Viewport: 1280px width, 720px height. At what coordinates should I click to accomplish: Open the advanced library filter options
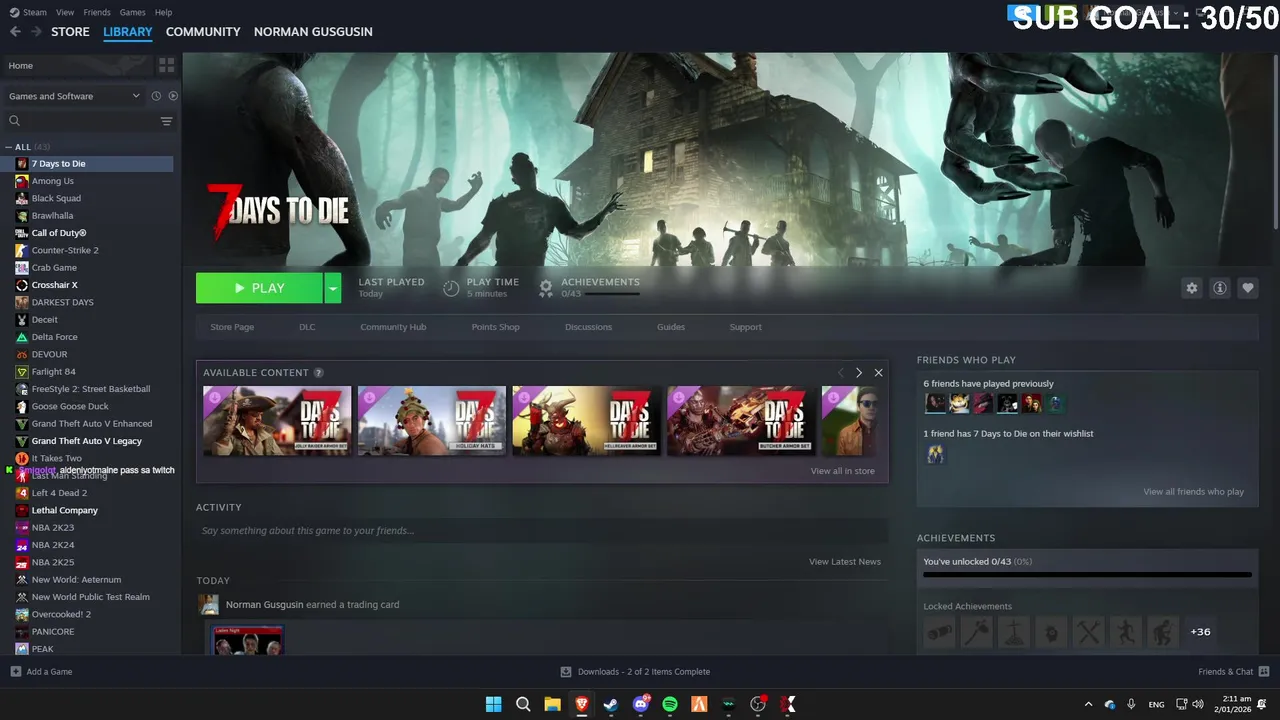point(166,121)
